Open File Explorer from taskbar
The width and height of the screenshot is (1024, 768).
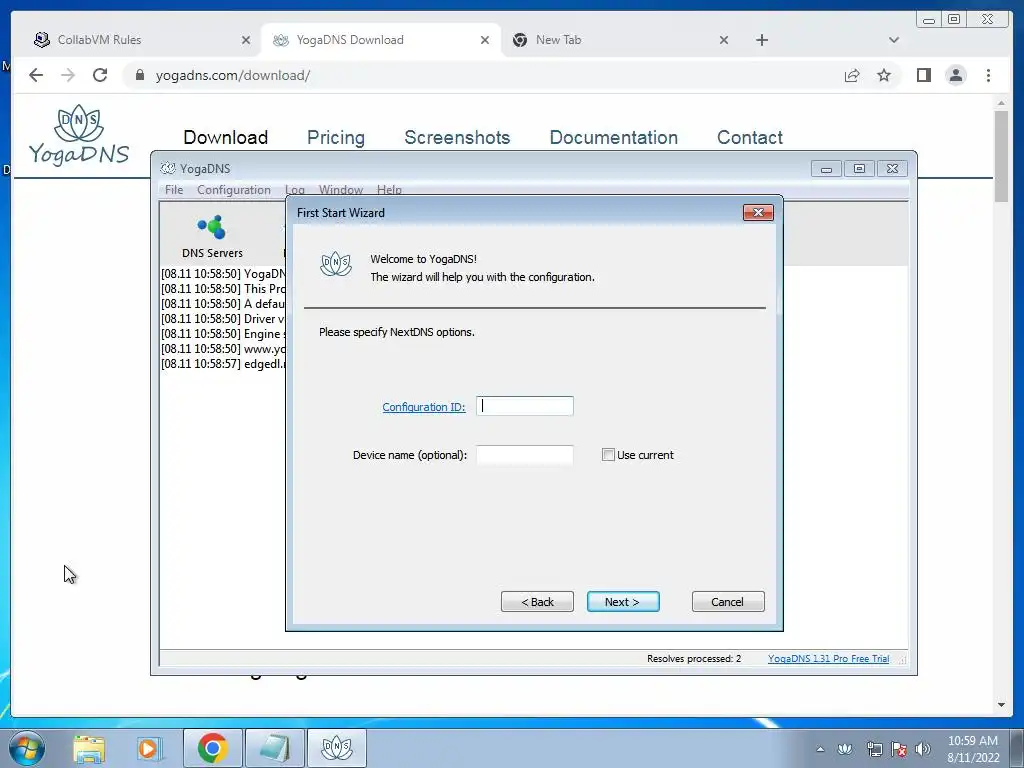(89, 748)
